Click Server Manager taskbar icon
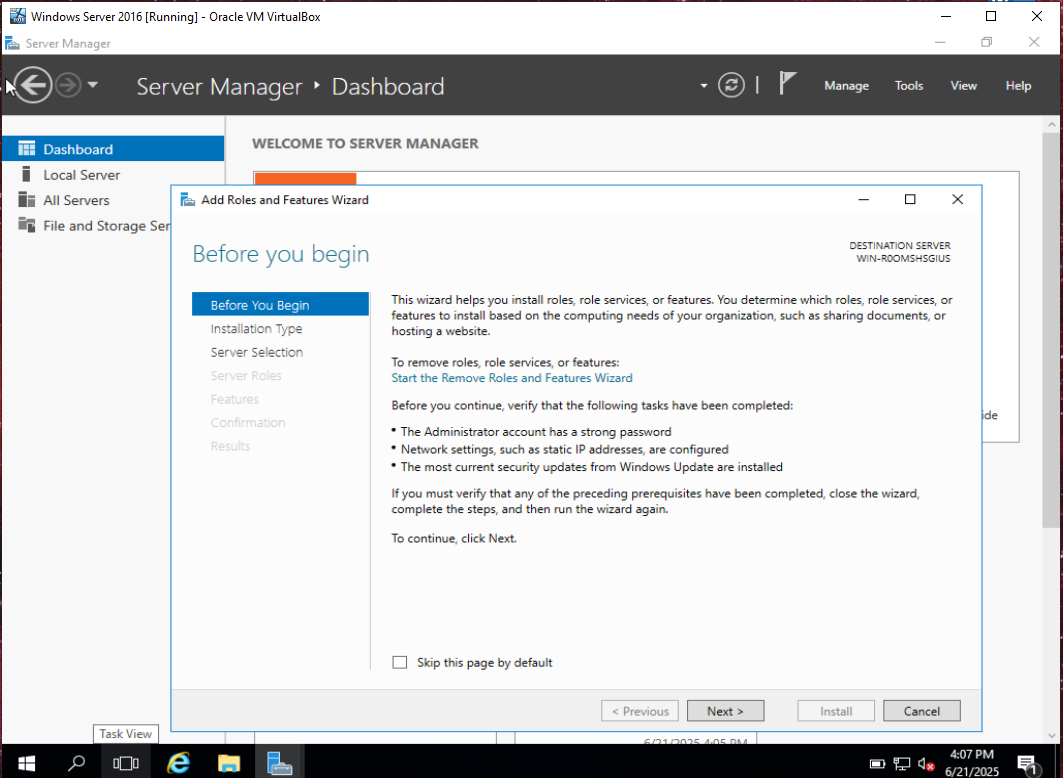 tap(279, 763)
